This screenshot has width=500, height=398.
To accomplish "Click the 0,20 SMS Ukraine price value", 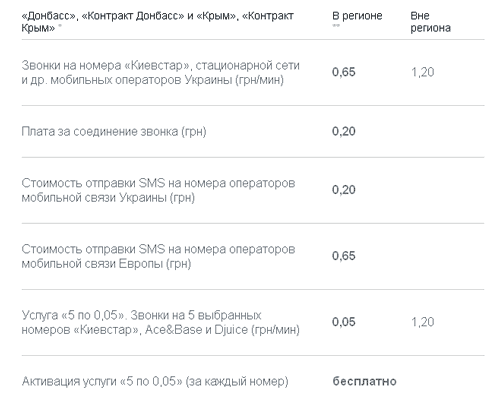I will (344, 190).
